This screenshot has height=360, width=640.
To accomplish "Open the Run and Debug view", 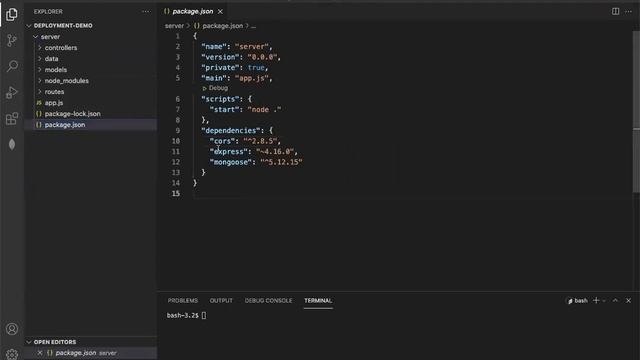I will pyautogui.click(x=12, y=92).
